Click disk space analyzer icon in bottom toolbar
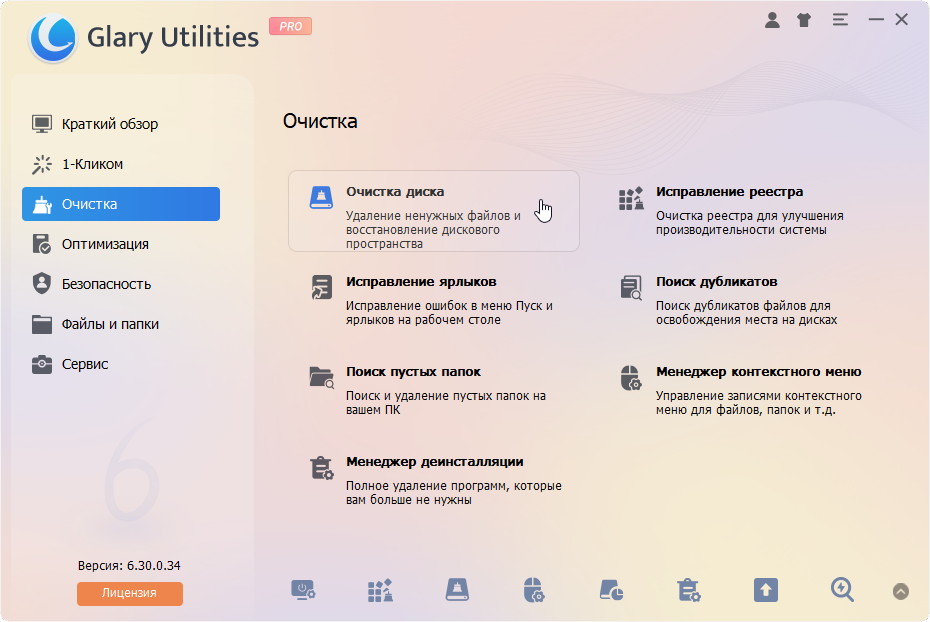The image size is (930, 622). 611,591
